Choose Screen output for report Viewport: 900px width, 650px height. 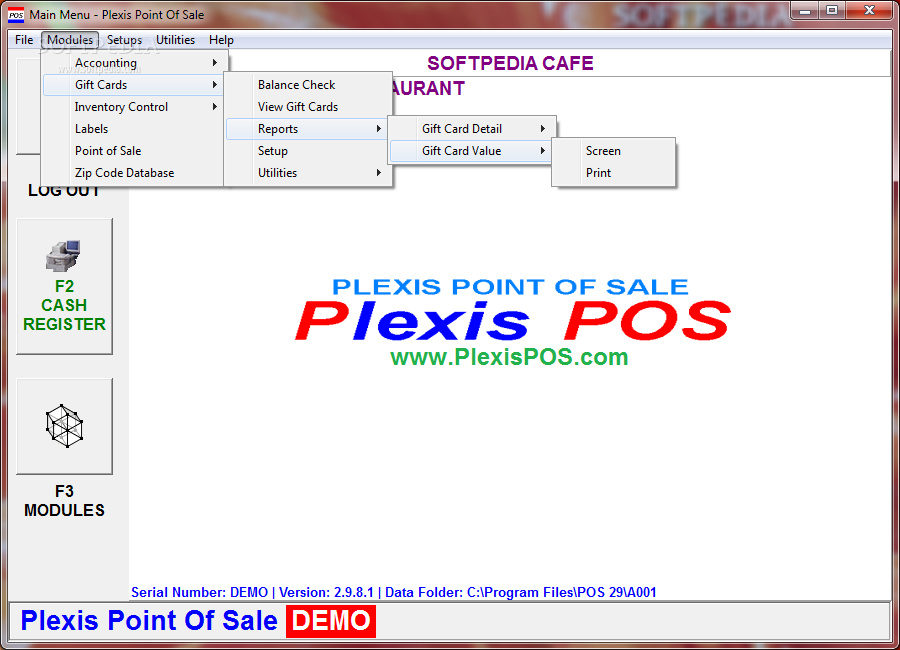click(614, 151)
